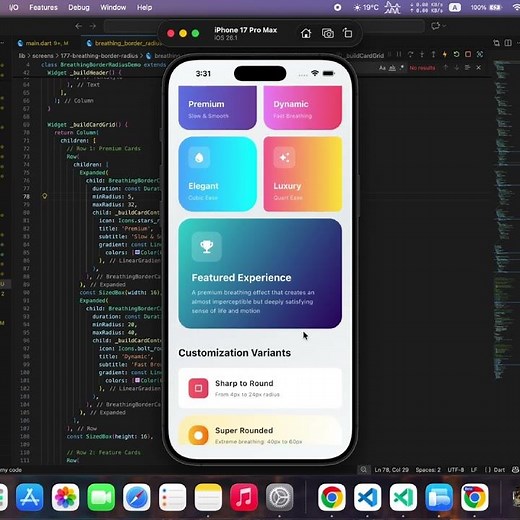Click the lightbulb code action on line 78
The height and width of the screenshot is (520, 520).
(x=44, y=196)
